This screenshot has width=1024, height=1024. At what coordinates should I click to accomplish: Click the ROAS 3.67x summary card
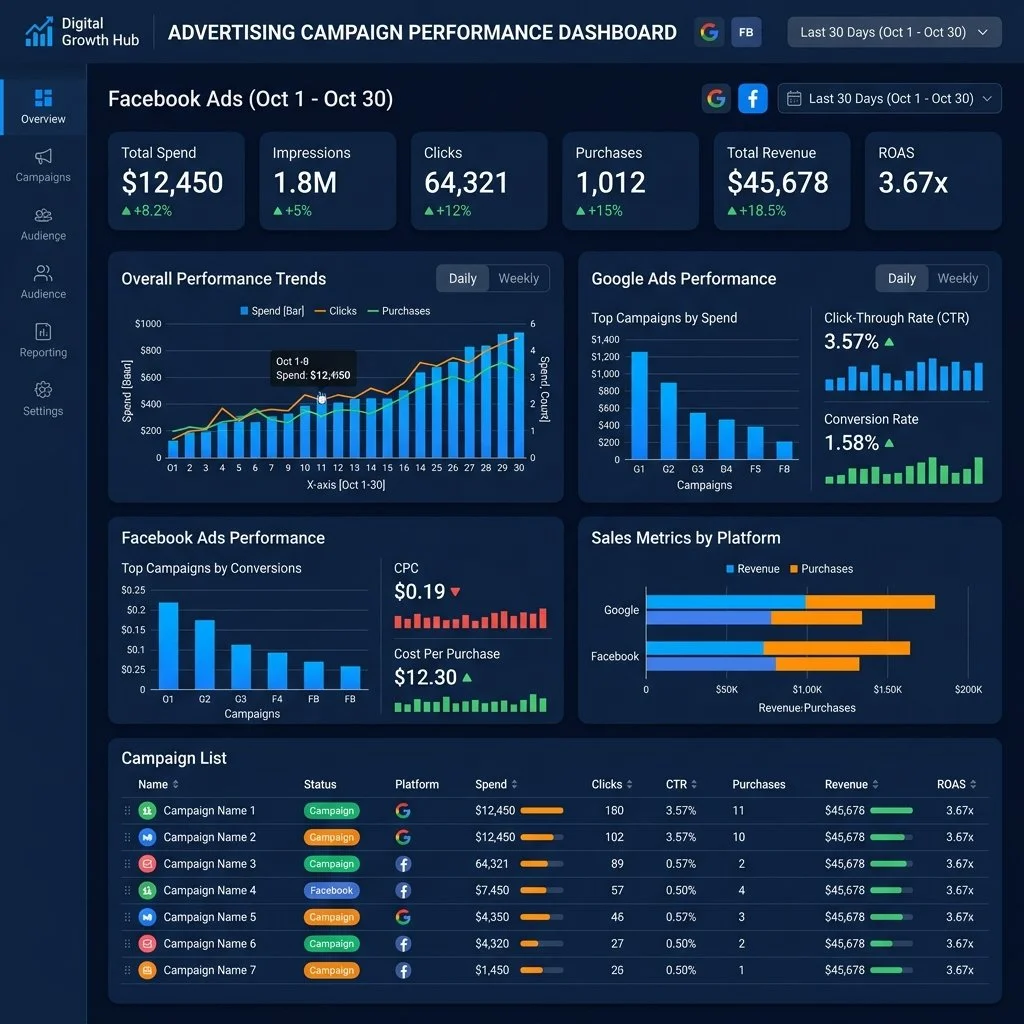(x=933, y=181)
